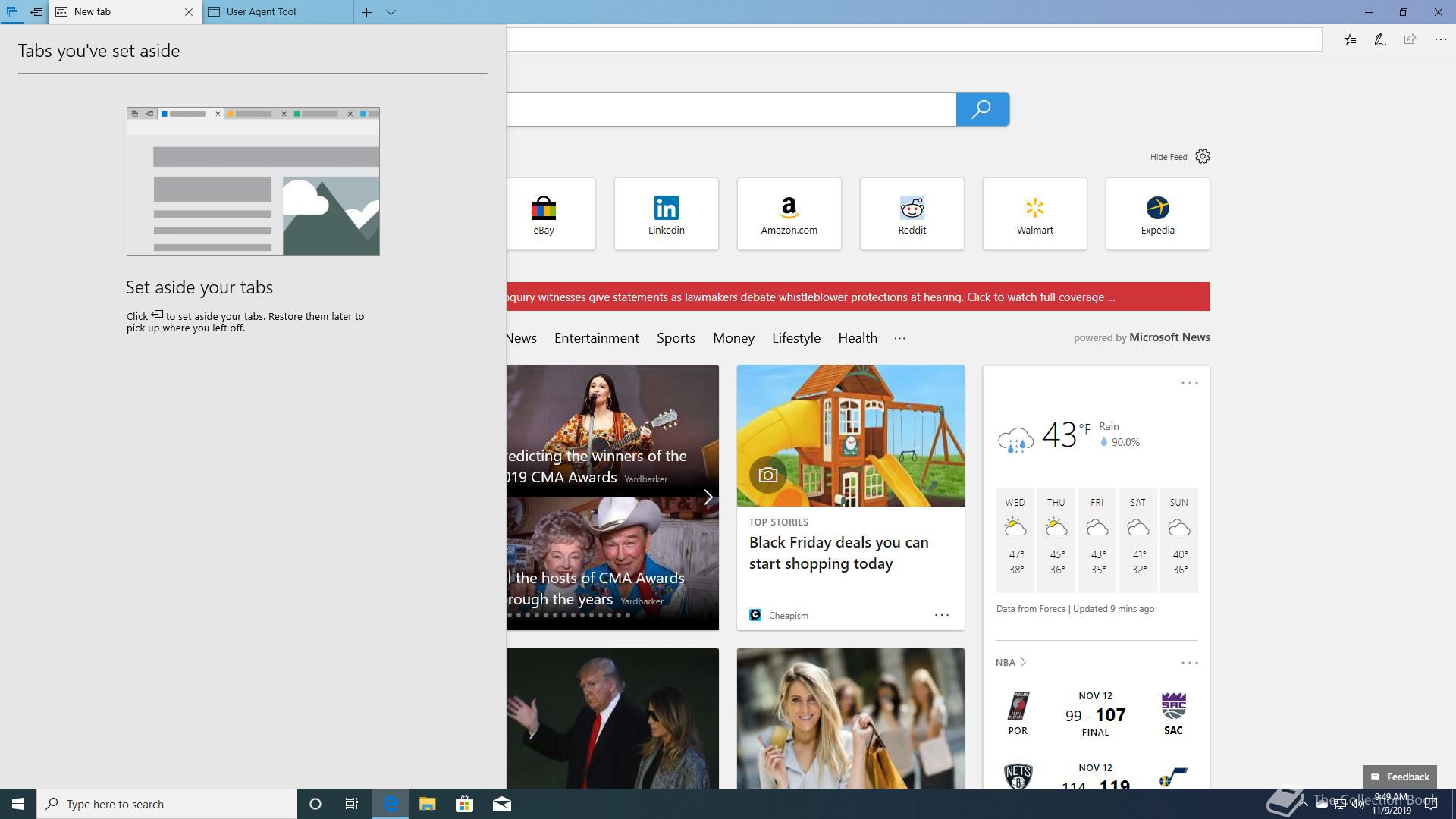Open Black Friday deals headline
This screenshot has height=819, width=1456.
click(839, 553)
